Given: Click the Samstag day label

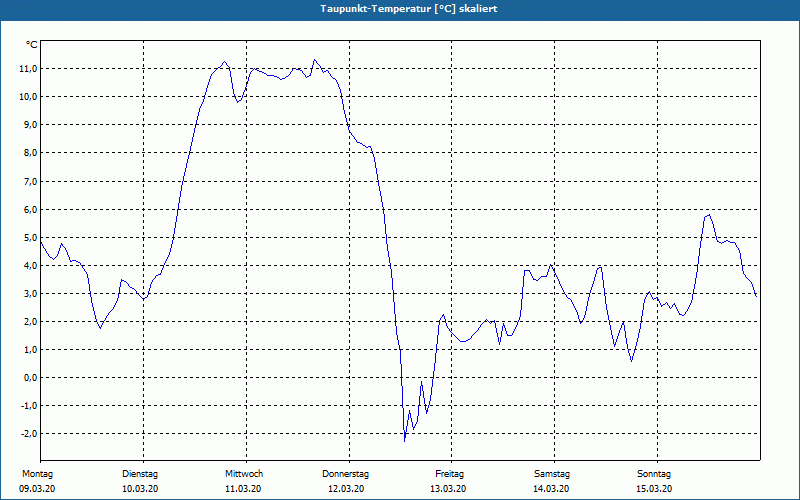Looking at the screenshot, I should (x=552, y=474).
